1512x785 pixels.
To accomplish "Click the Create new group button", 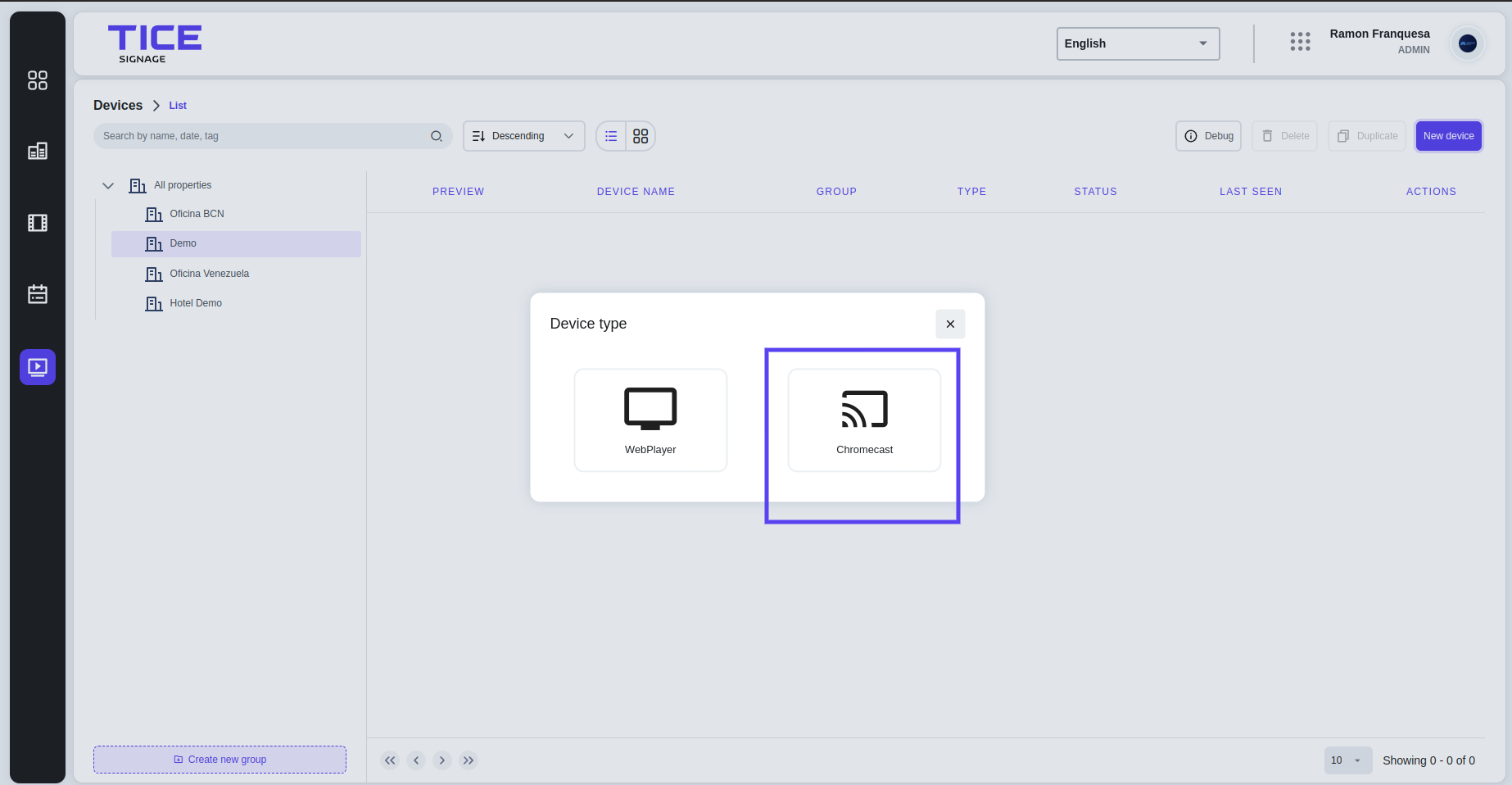I will [220, 760].
